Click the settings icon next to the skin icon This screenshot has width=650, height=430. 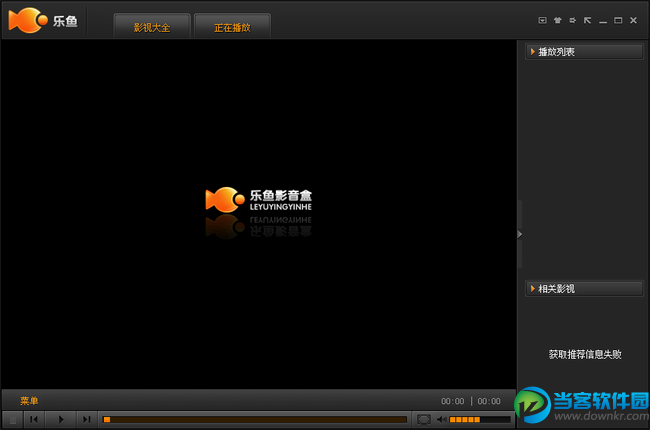(572, 20)
